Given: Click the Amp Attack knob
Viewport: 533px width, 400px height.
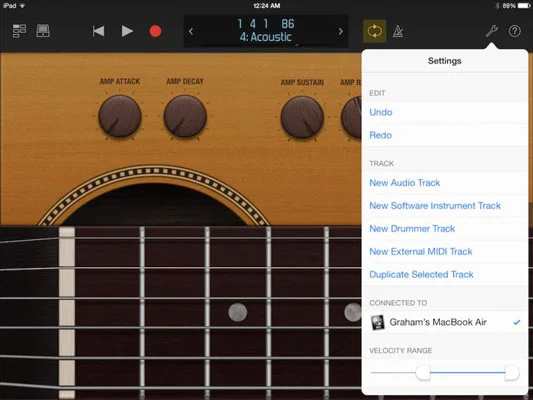Looking at the screenshot, I should coord(120,116).
